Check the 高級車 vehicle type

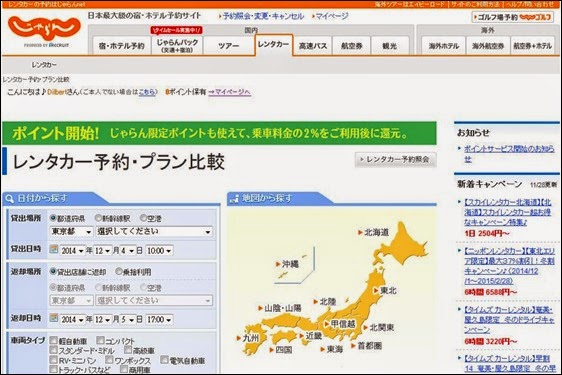[x=128, y=349]
